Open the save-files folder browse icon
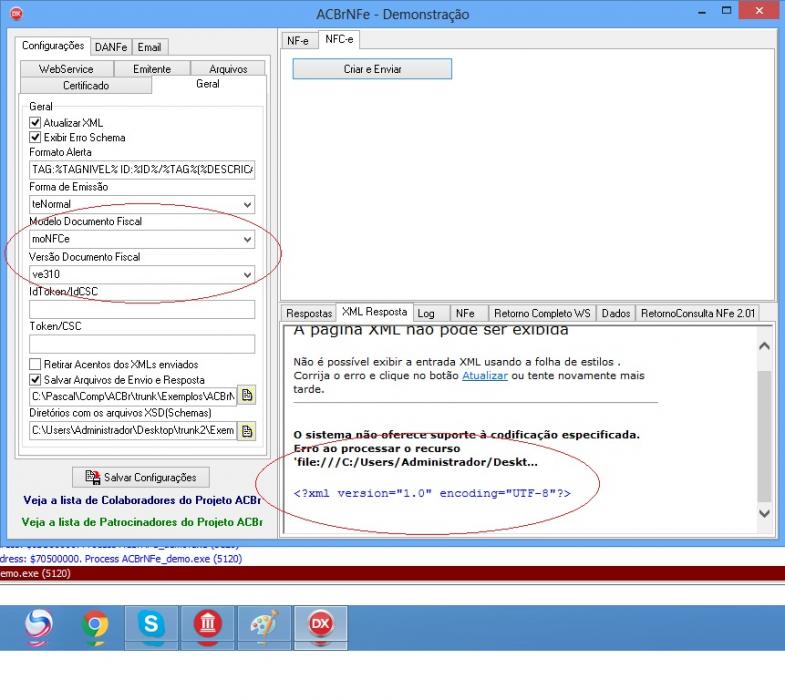The width and height of the screenshot is (785, 700). coord(246,396)
